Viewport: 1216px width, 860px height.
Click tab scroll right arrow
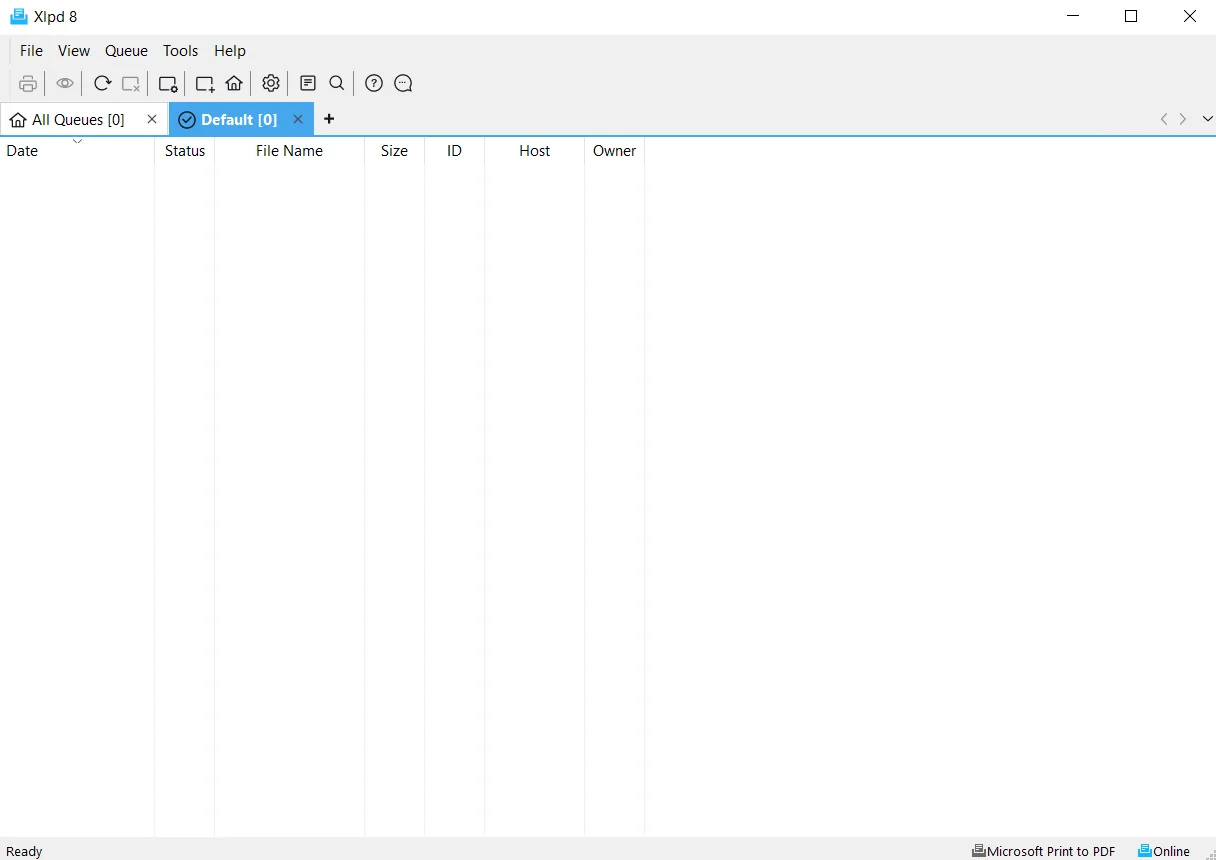1183,119
